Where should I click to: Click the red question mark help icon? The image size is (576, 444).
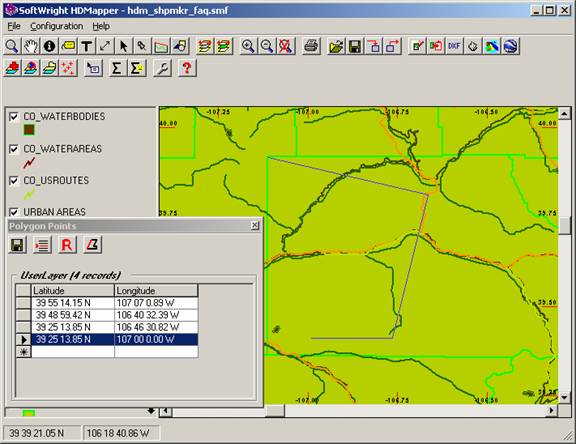[x=187, y=68]
